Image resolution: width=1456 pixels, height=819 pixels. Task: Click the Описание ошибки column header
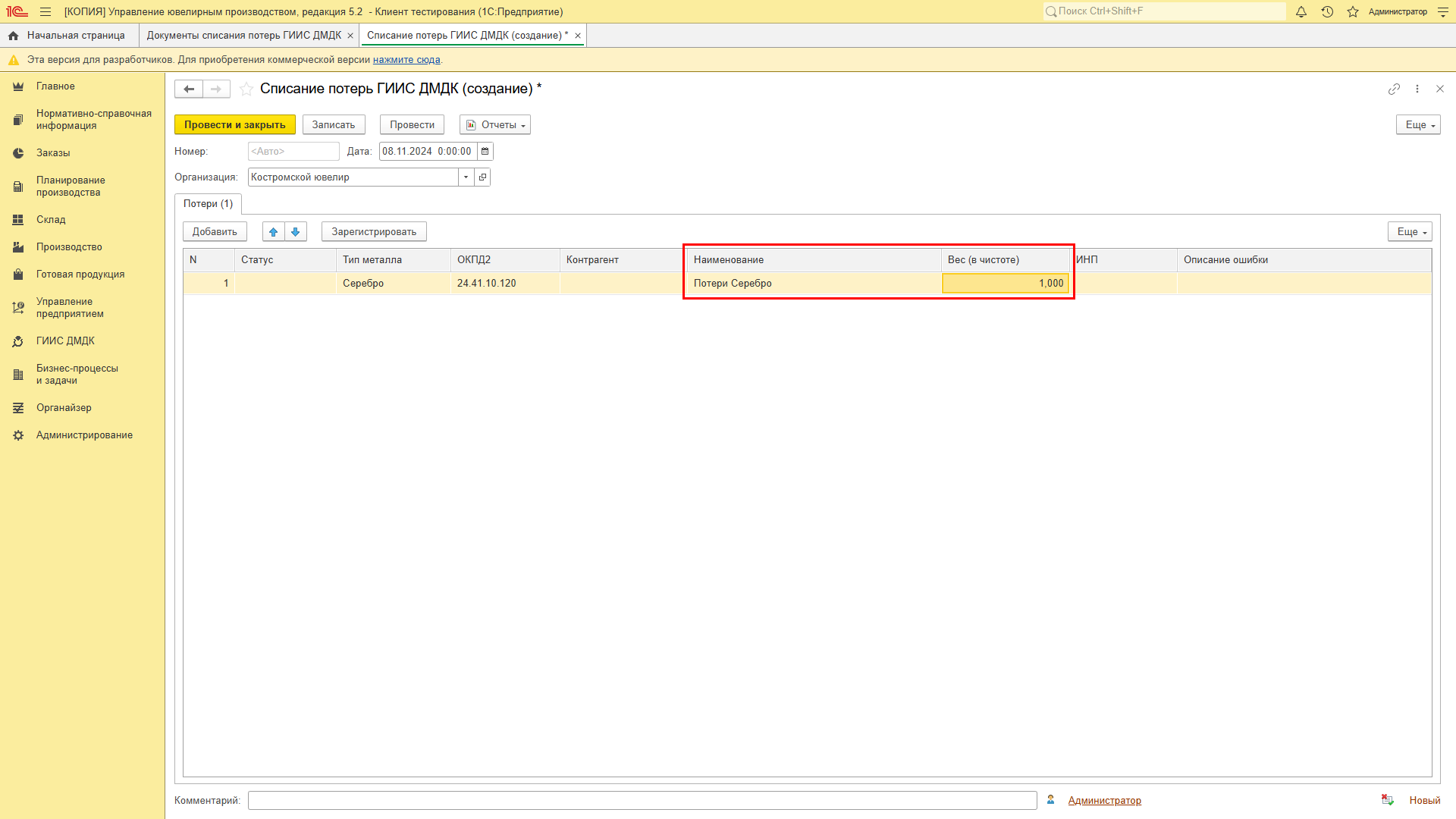pos(1304,260)
